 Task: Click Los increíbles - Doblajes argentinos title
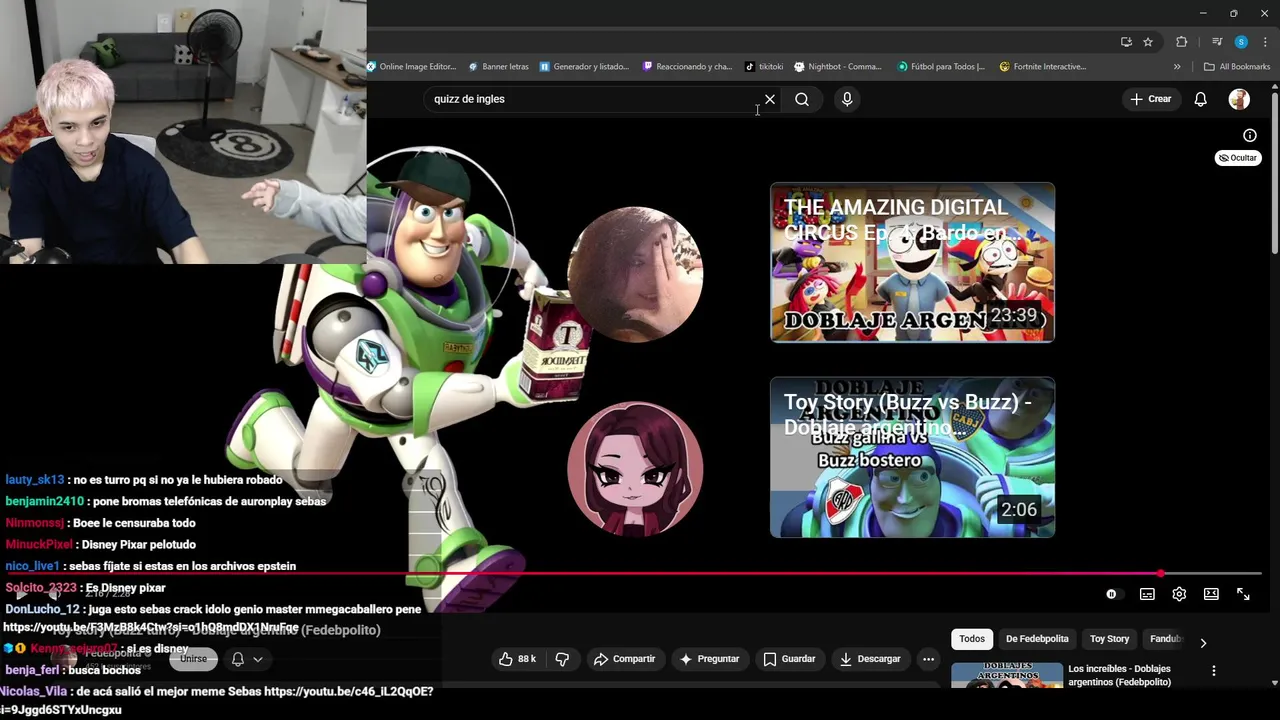click(x=1119, y=675)
